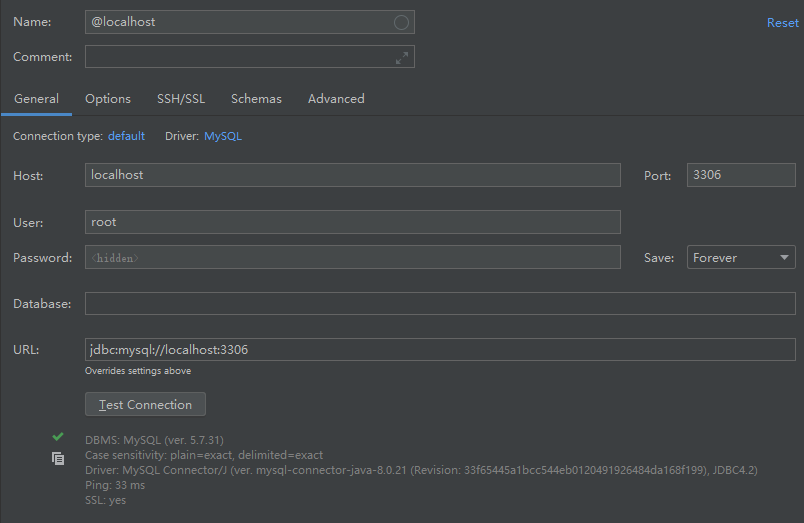Go to the SSH/SSL tab
The image size is (804, 523).
tap(181, 99)
